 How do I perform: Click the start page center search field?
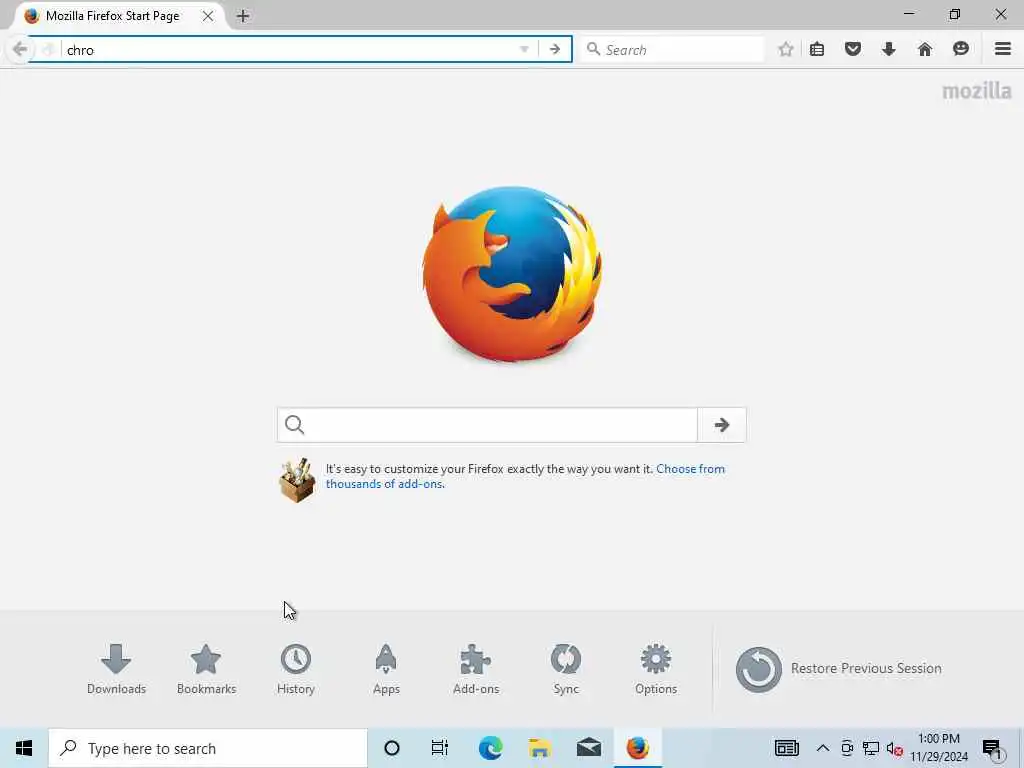tap(487, 425)
